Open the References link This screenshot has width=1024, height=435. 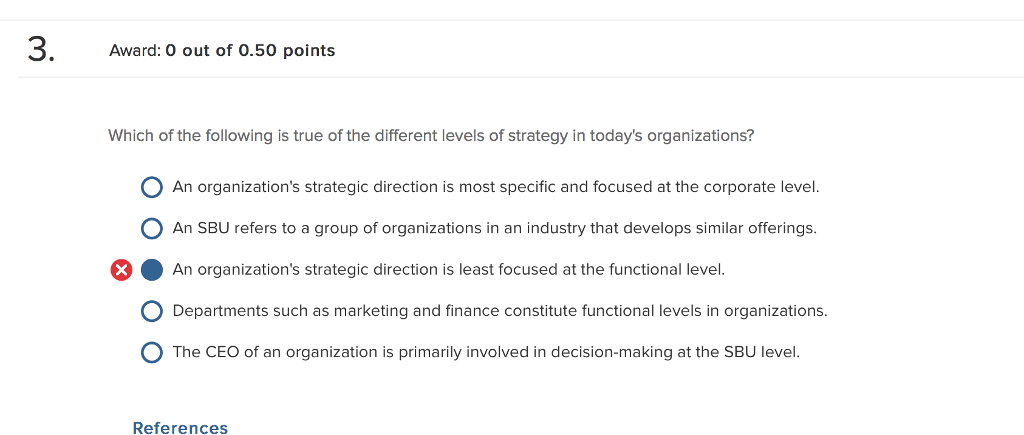coord(180,428)
